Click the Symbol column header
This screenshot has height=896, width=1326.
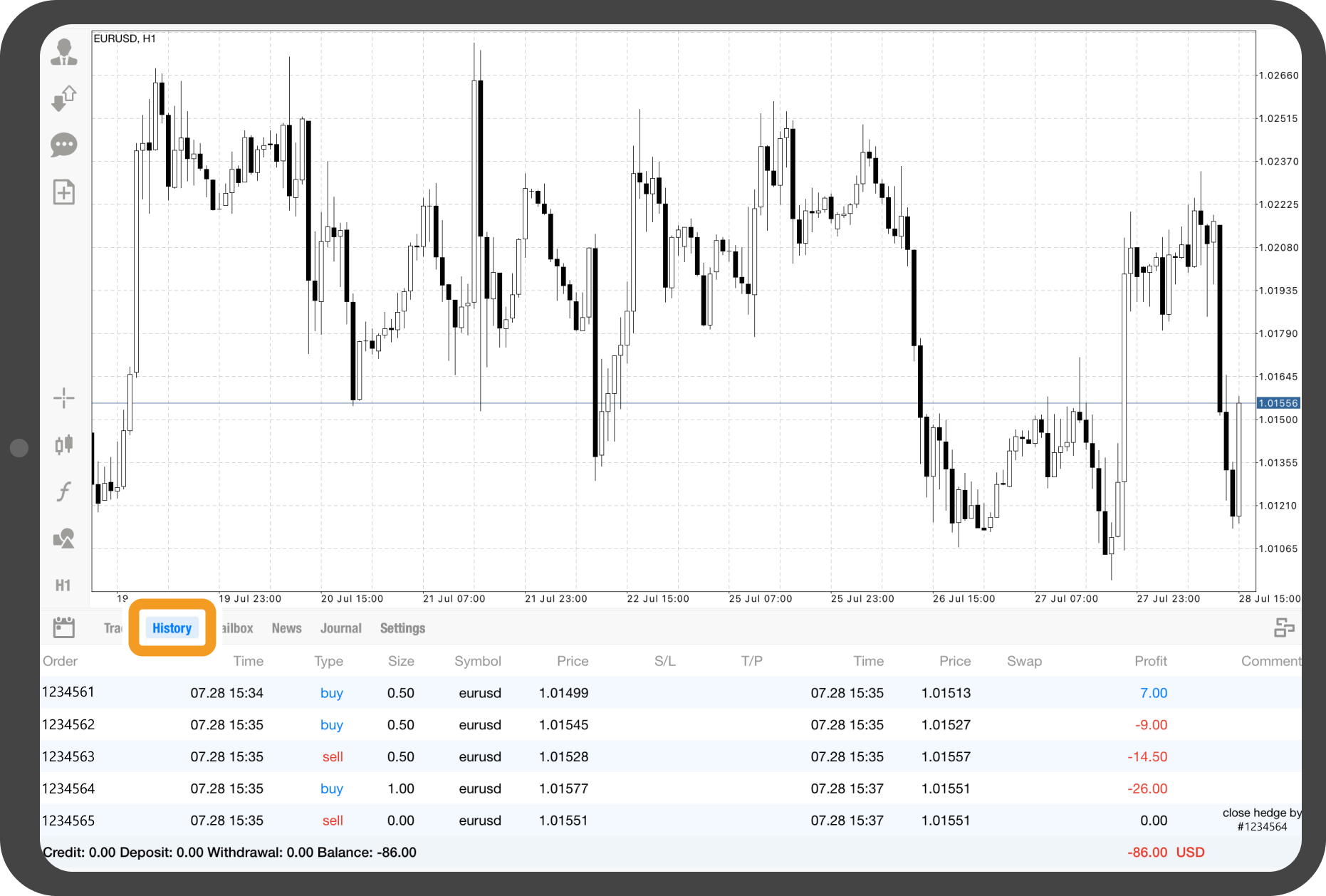pos(477,661)
